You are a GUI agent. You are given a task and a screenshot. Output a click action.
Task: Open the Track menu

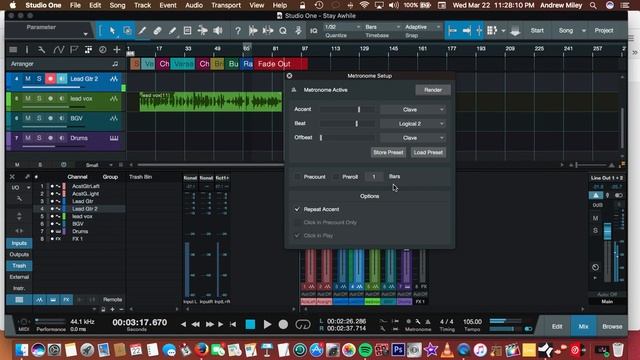coord(142,5)
